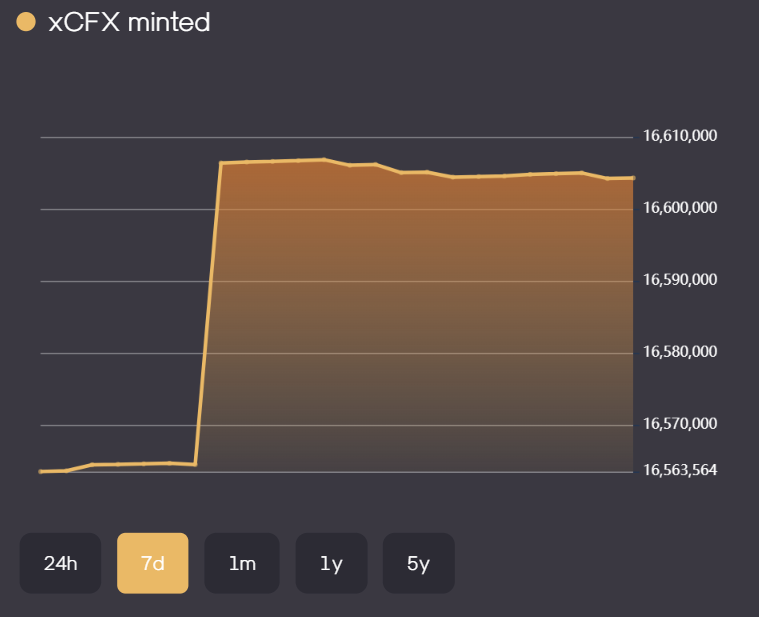The width and height of the screenshot is (759, 617).
Task: Click the leftmost data point on the line
Action: (x=41, y=471)
